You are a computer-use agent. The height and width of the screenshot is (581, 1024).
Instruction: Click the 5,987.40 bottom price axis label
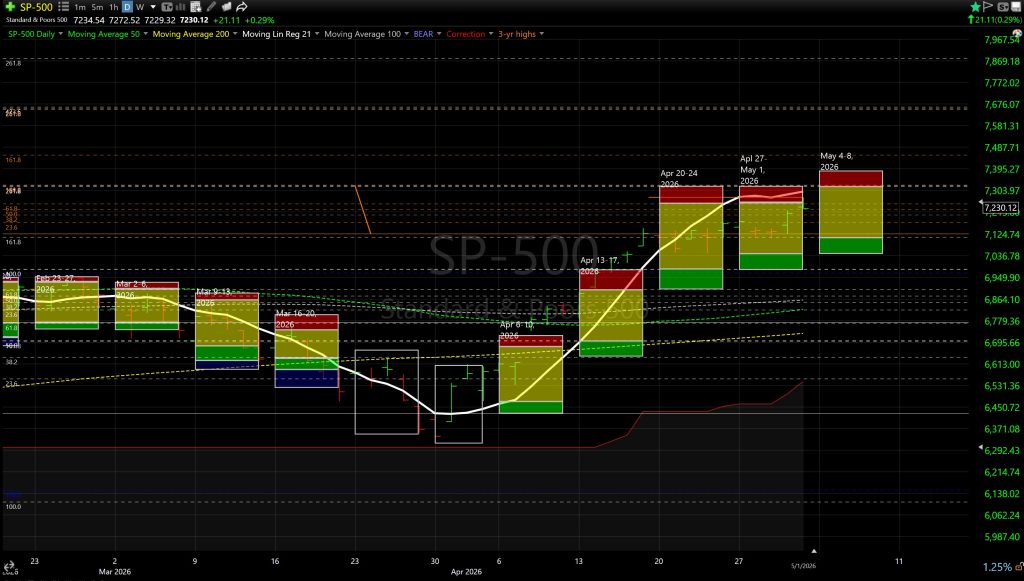pyautogui.click(x=1002, y=537)
